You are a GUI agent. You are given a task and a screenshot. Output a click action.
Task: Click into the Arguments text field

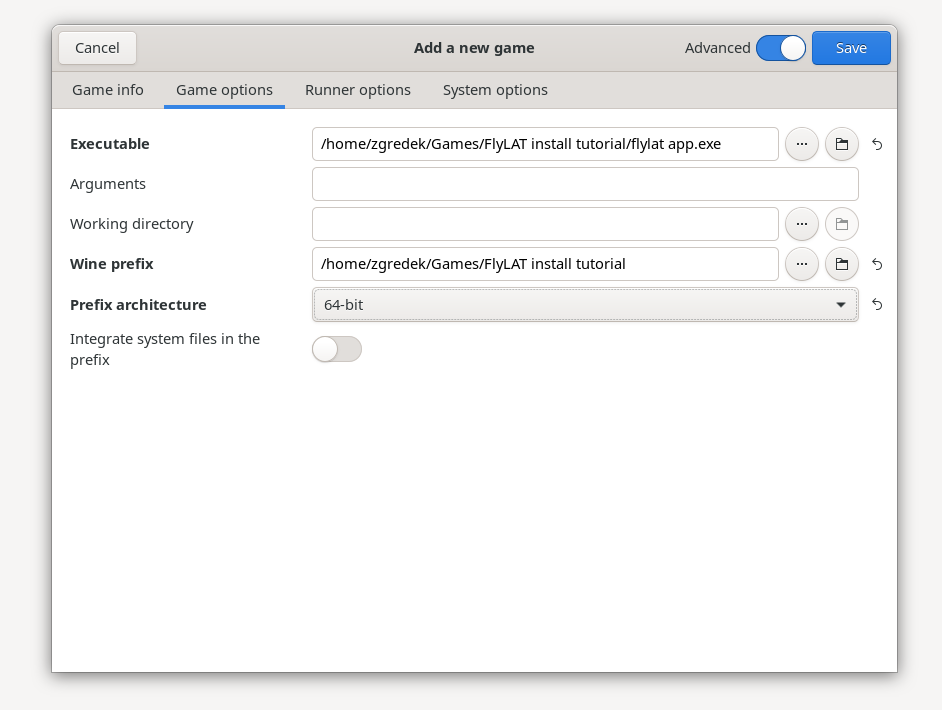pos(585,184)
